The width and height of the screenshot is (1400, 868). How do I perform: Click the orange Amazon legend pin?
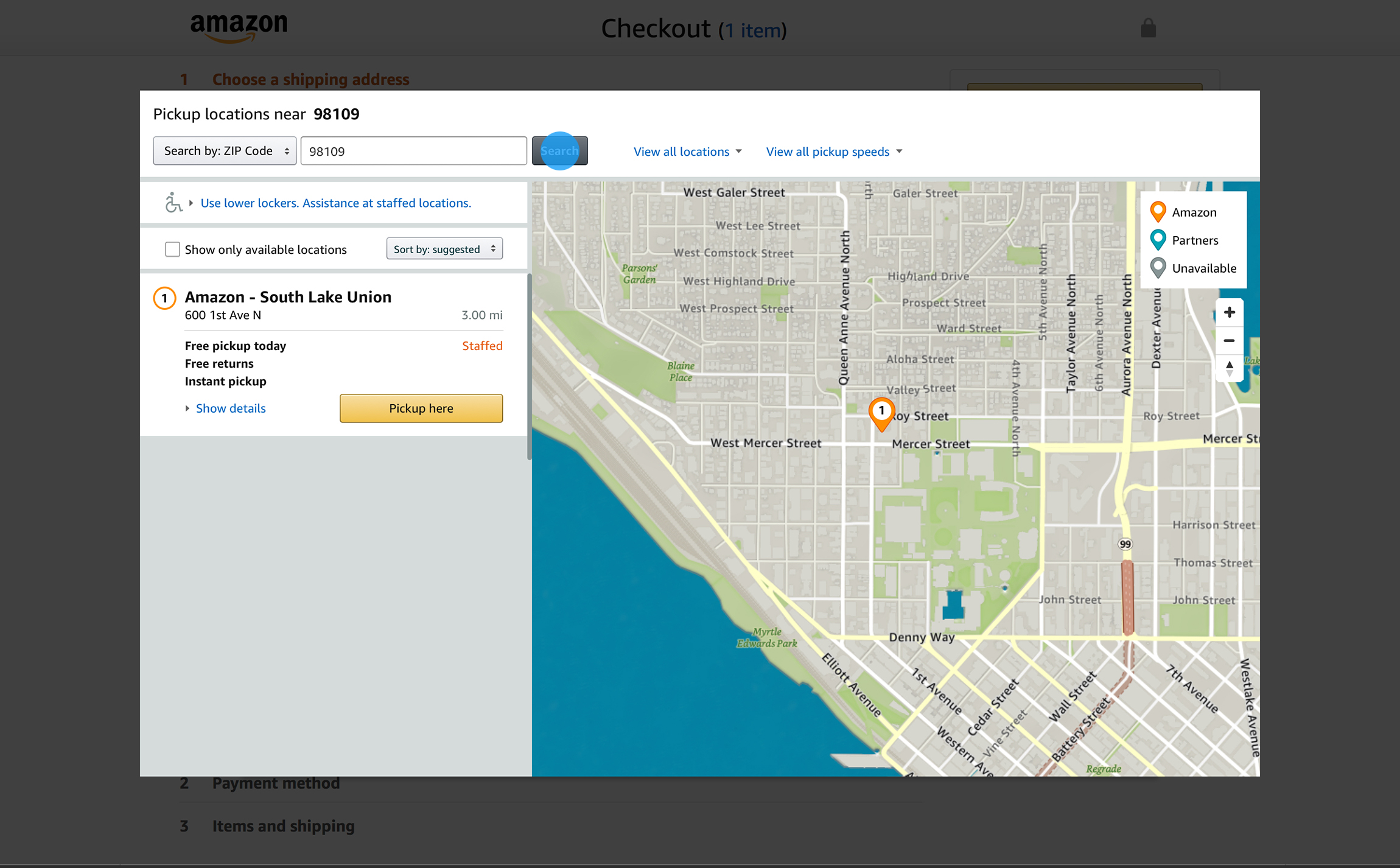[x=1157, y=212]
